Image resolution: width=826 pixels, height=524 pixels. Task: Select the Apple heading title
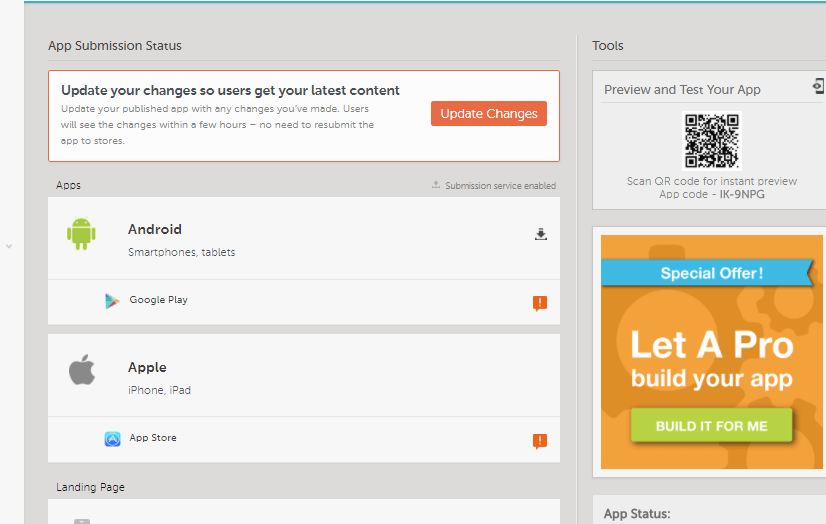click(147, 367)
